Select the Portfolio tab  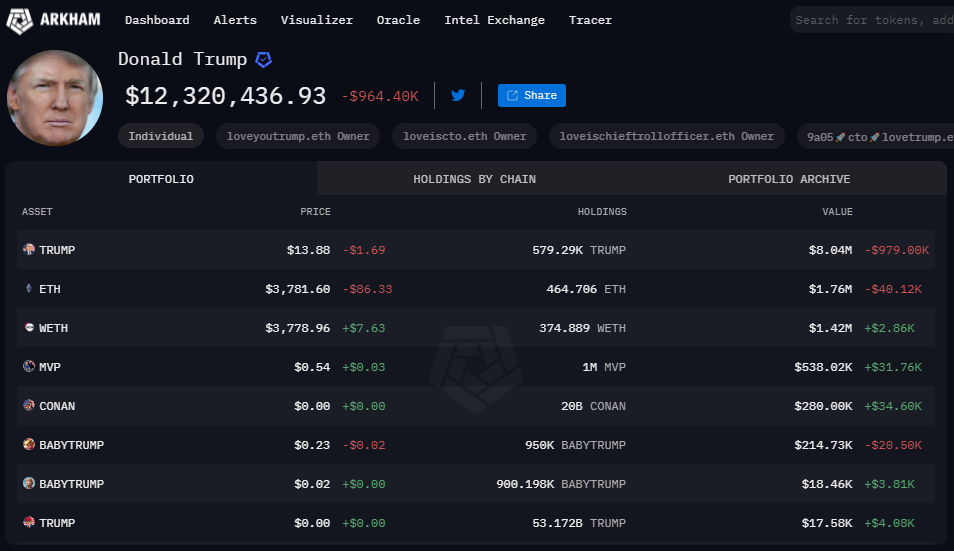(161, 179)
